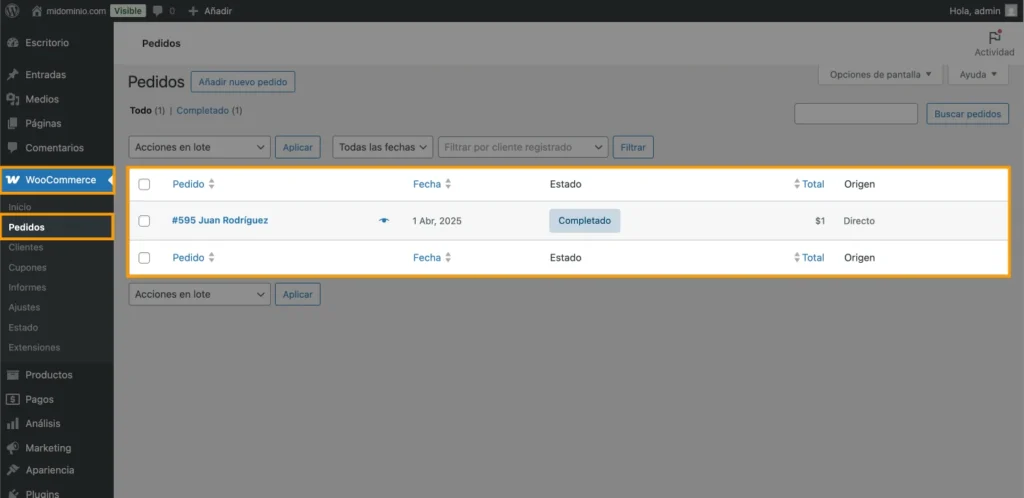Expand Opciones de pantalla panel
Image resolution: width=1024 pixels, height=498 pixels.
pyautogui.click(x=880, y=74)
